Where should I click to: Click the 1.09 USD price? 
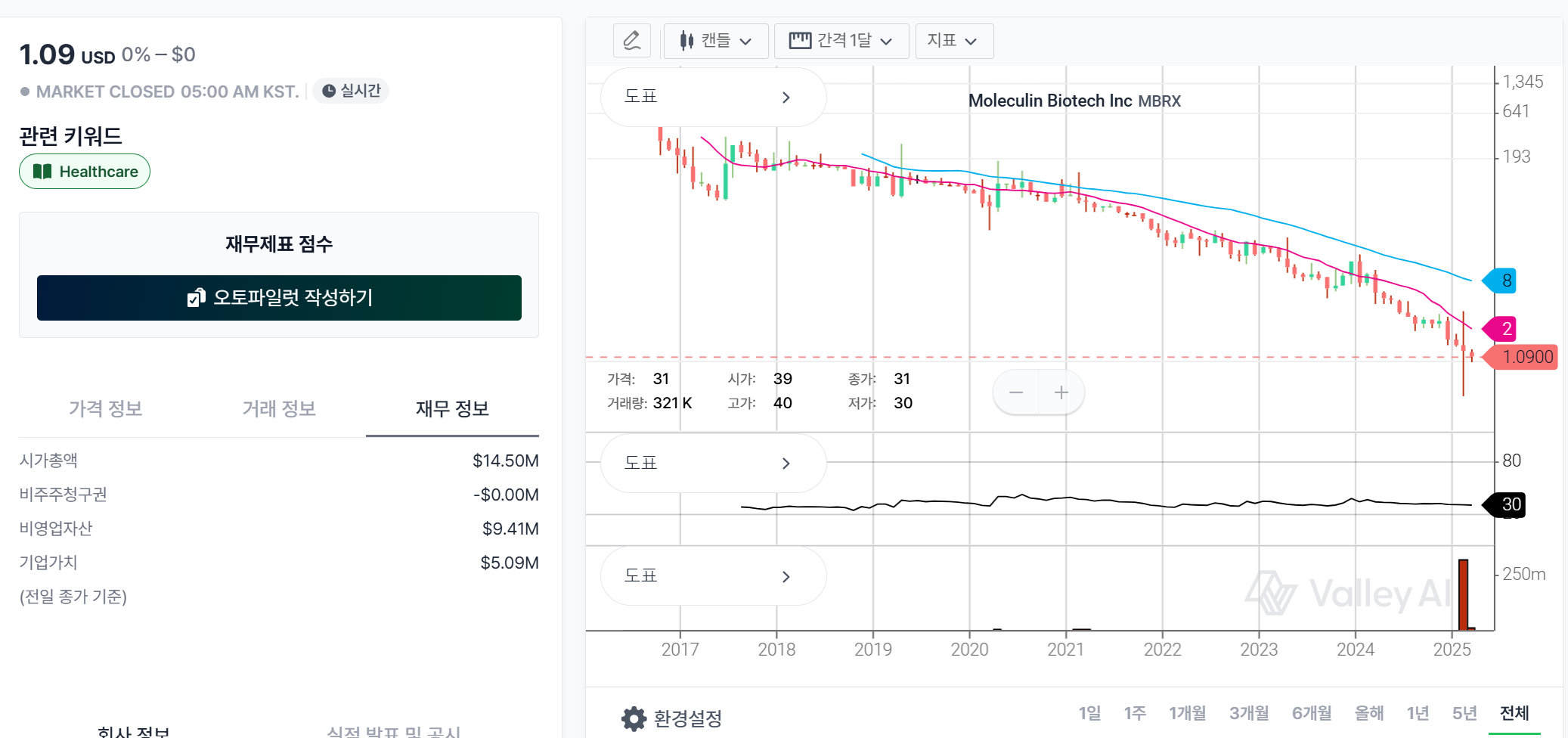pos(67,54)
